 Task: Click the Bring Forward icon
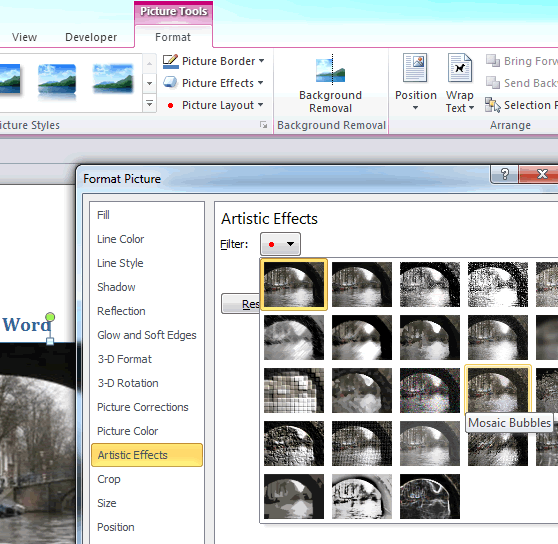[493, 61]
